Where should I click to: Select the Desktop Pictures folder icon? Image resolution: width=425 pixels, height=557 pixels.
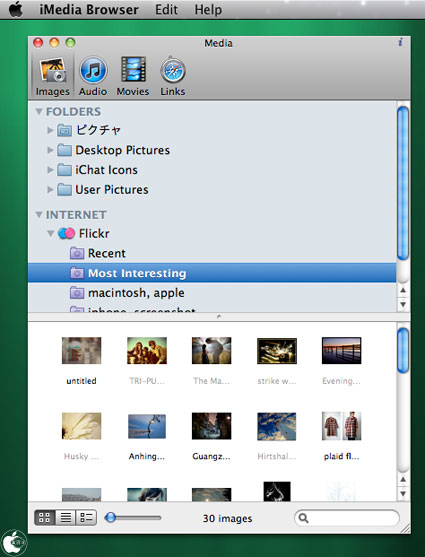[64, 150]
